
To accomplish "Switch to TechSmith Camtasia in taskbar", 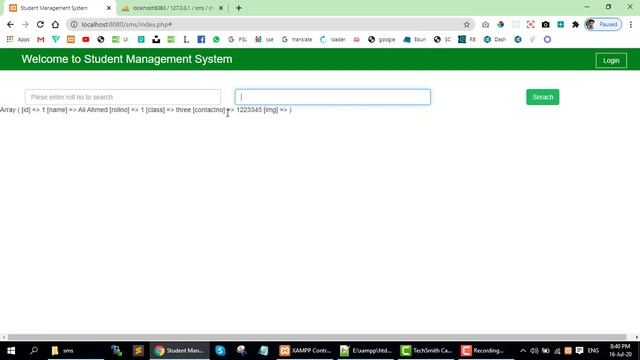I will point(426,351).
